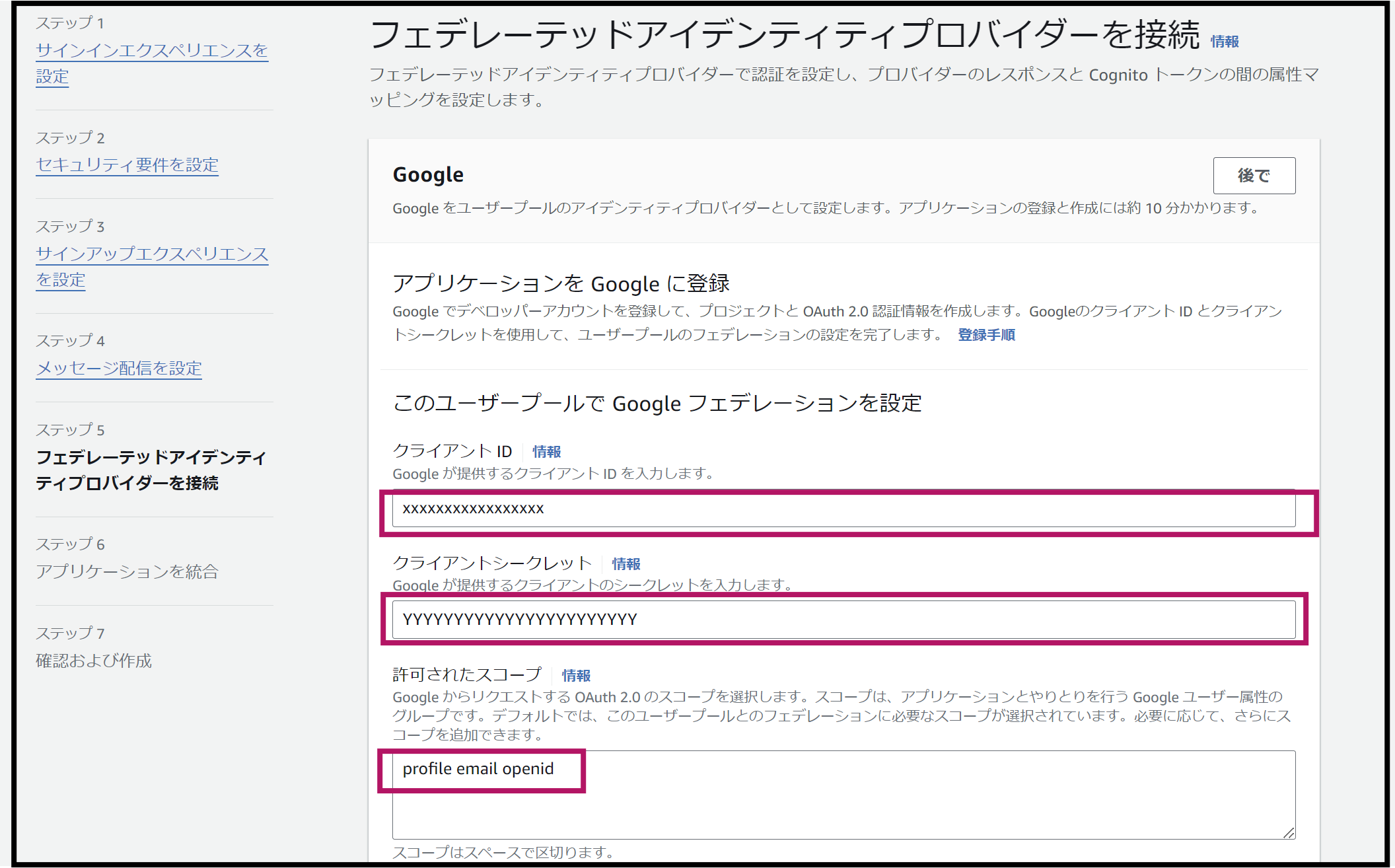1395x868 pixels.
Task: Click the クライアントシークレット input field
Action: 843,620
